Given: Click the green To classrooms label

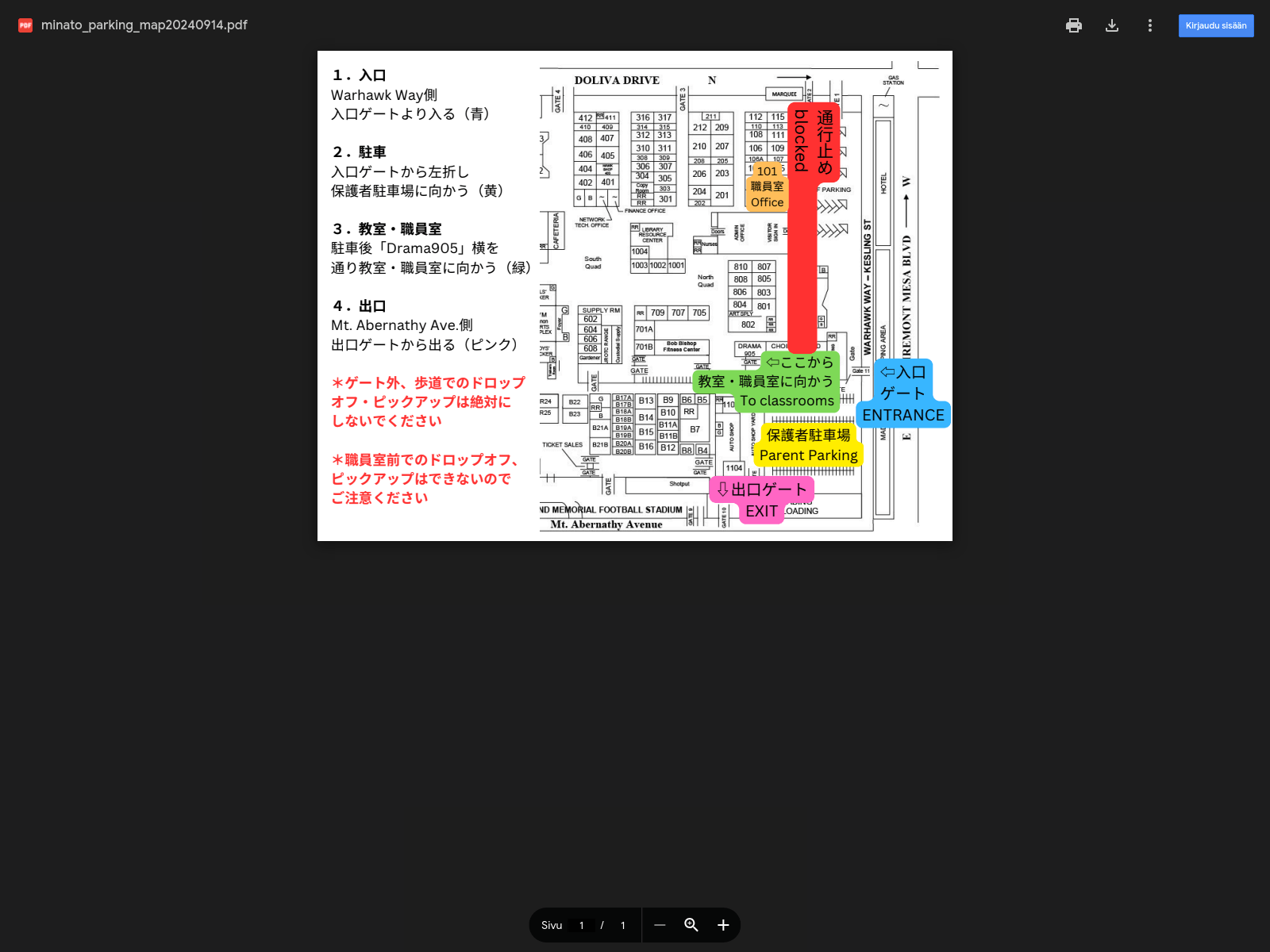Looking at the screenshot, I should (767, 382).
